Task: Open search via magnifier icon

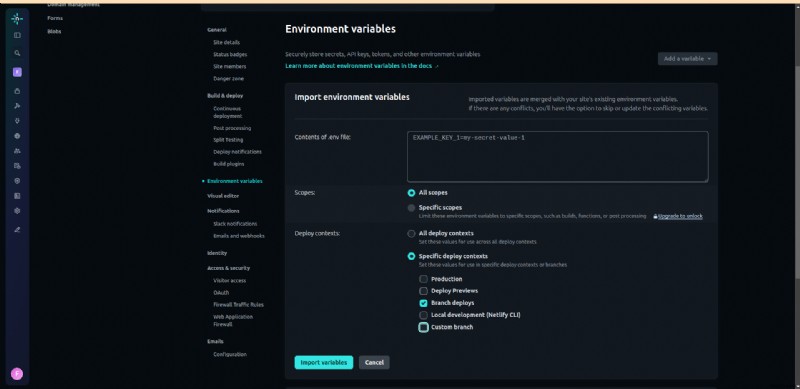Action: [17, 53]
